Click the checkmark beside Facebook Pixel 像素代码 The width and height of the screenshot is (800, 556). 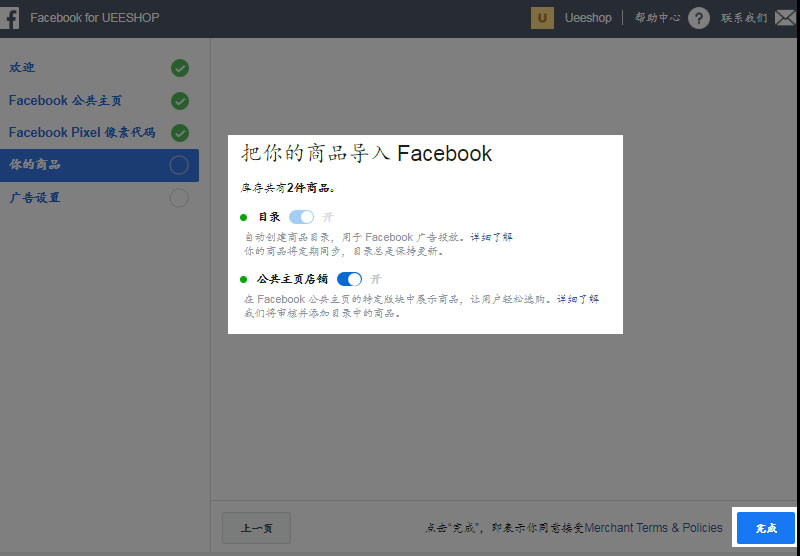point(180,133)
